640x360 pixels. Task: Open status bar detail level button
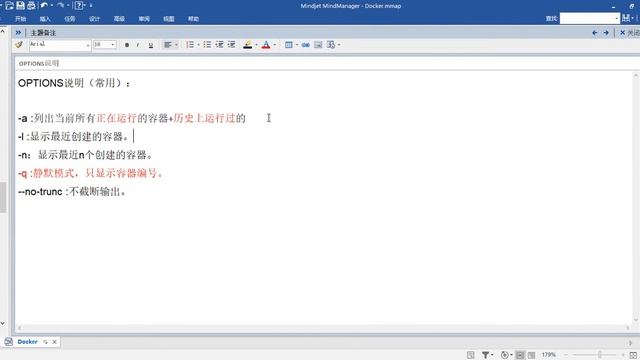point(505,355)
